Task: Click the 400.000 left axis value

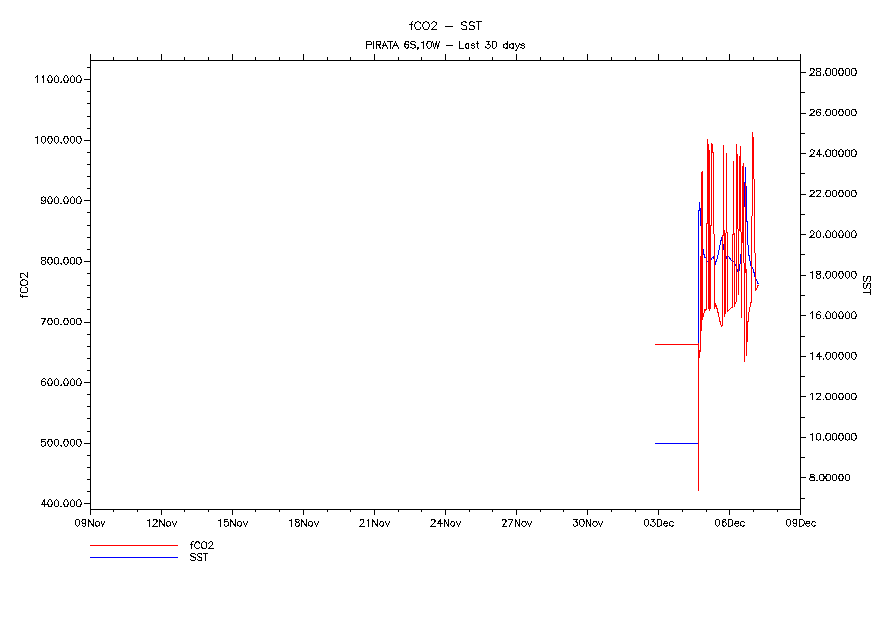Action: pos(60,504)
